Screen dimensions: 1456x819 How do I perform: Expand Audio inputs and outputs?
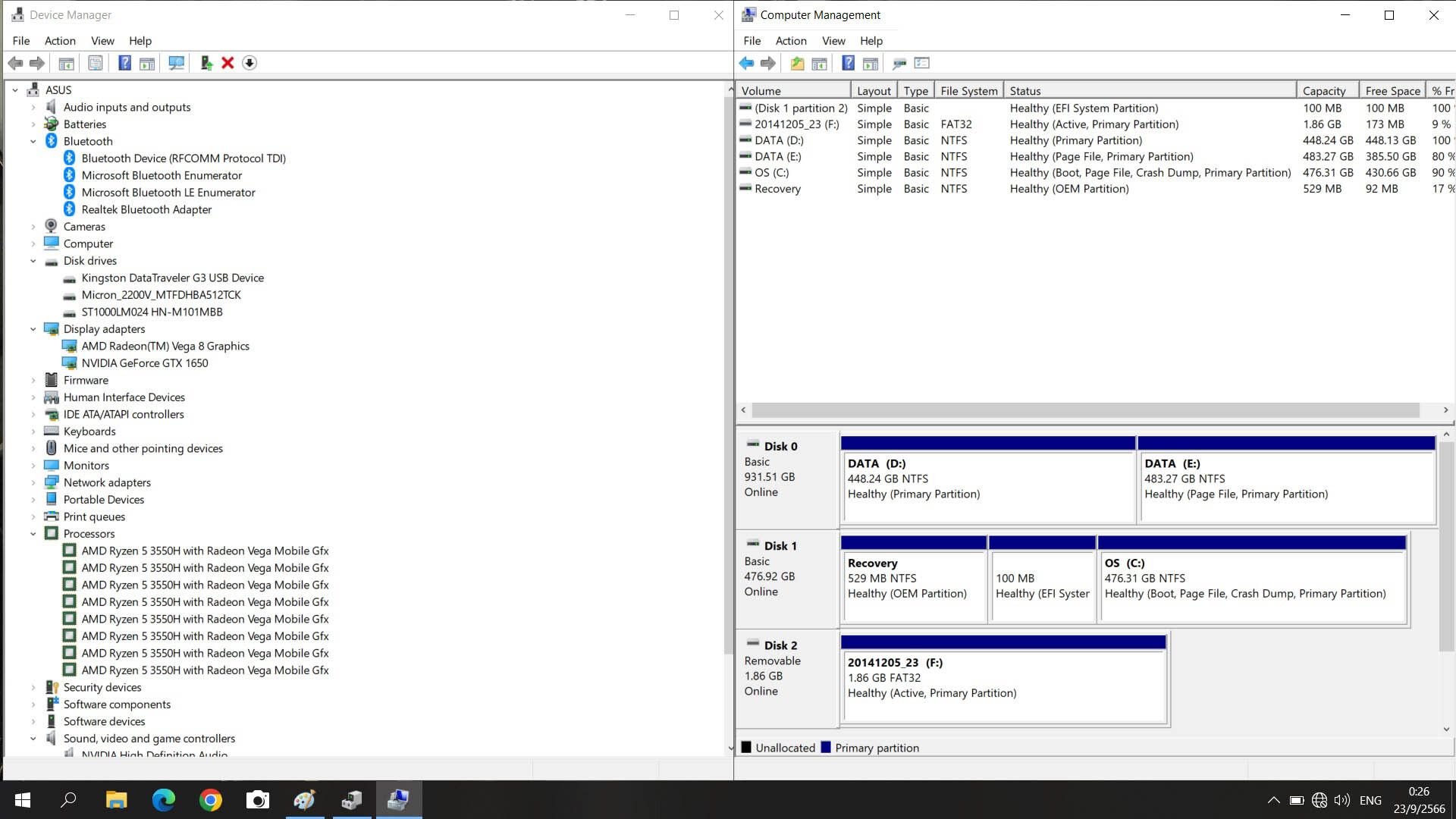tap(33, 107)
